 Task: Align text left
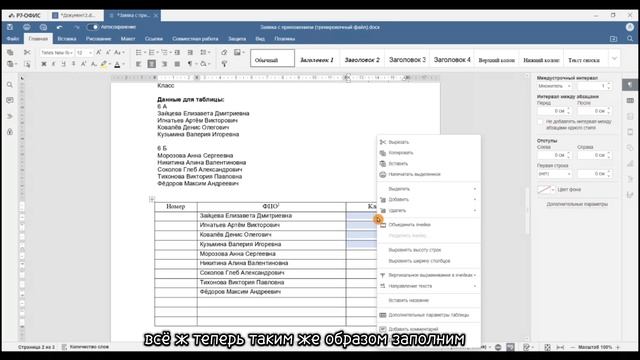pyautogui.click(x=139, y=64)
